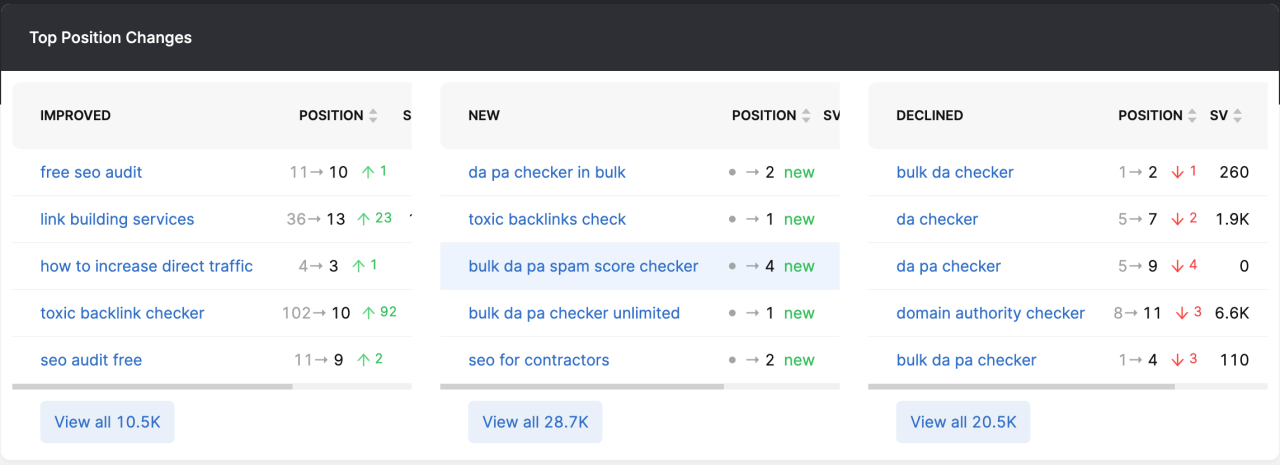Open View all 20.5K declined keywords
The height and width of the screenshot is (465, 1280).
click(x=963, y=422)
